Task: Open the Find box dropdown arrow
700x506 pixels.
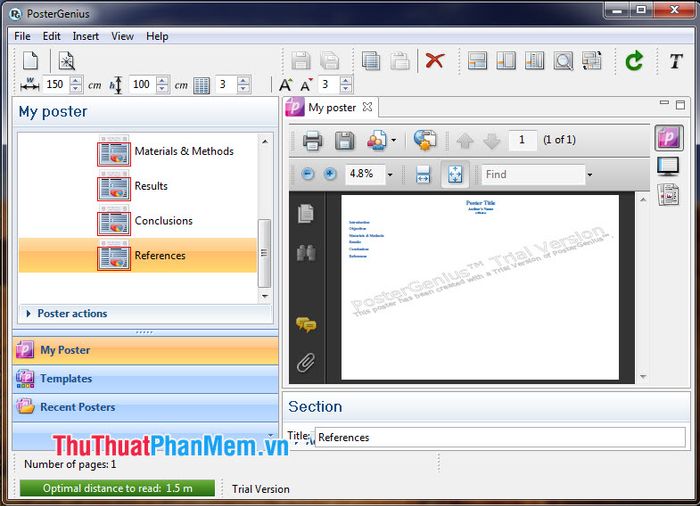Action: point(590,175)
